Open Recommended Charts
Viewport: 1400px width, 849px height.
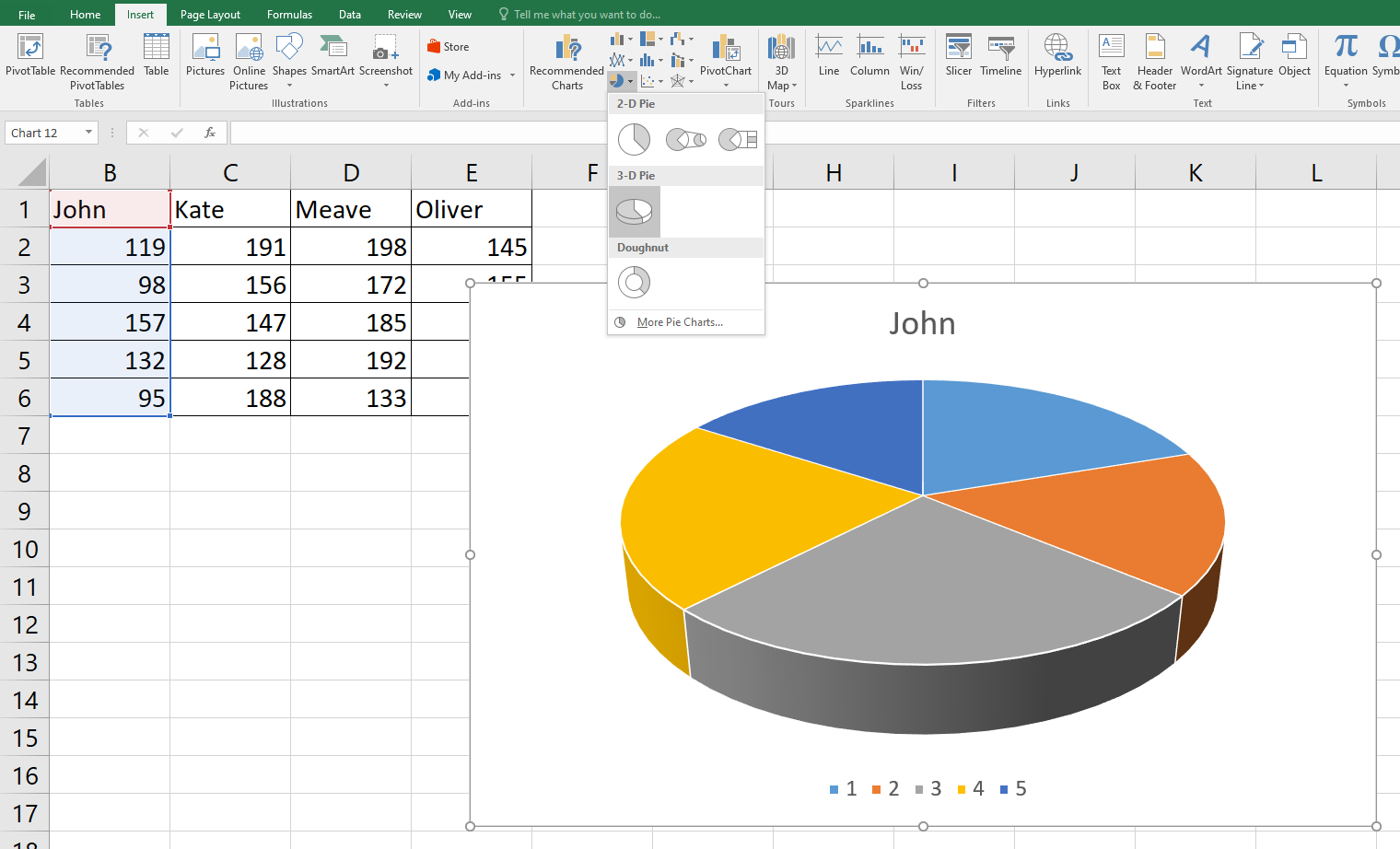coord(567,63)
